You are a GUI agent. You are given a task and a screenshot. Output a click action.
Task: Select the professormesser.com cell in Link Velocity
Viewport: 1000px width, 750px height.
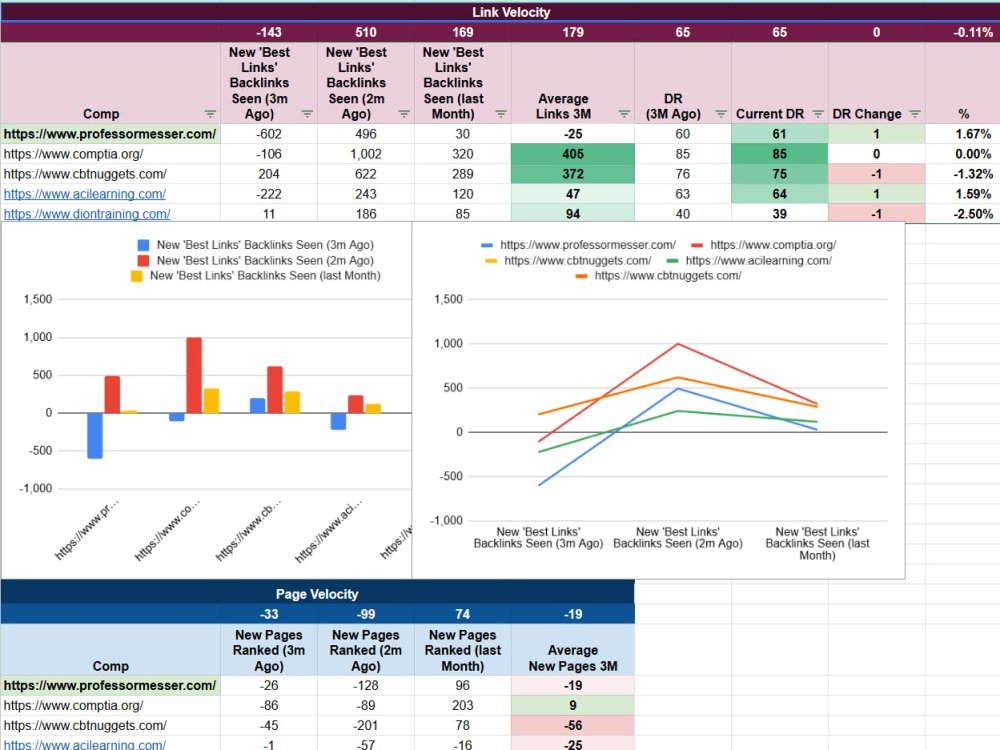coord(110,134)
